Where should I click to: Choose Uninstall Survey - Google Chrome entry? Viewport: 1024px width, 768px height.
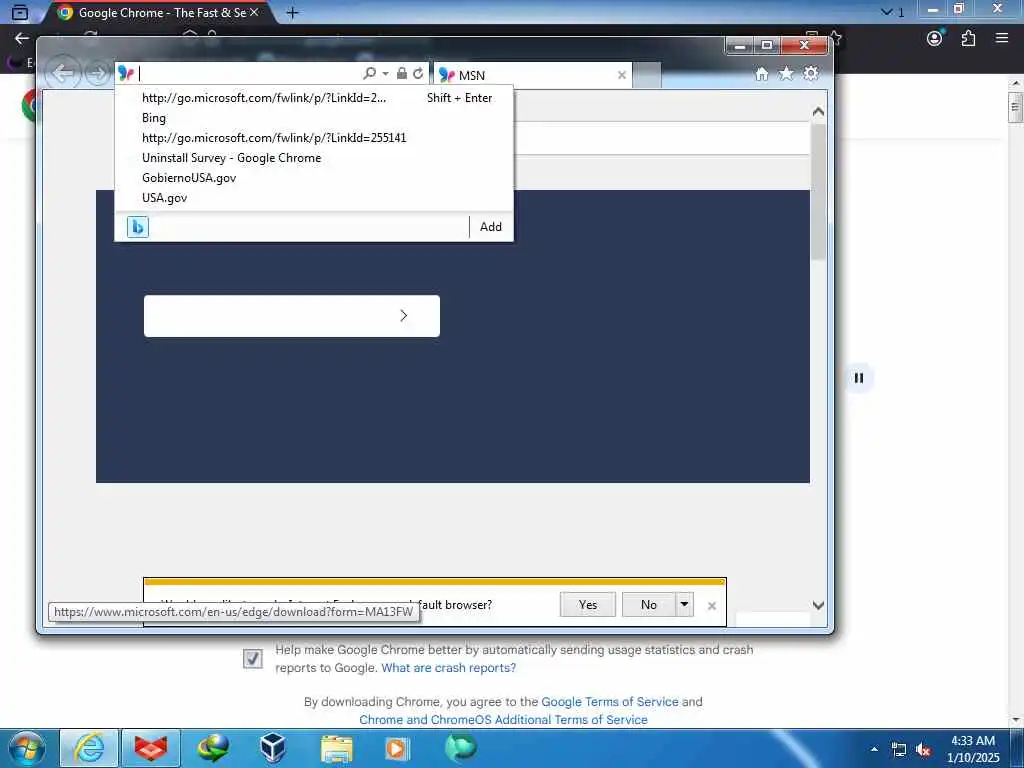point(314,158)
